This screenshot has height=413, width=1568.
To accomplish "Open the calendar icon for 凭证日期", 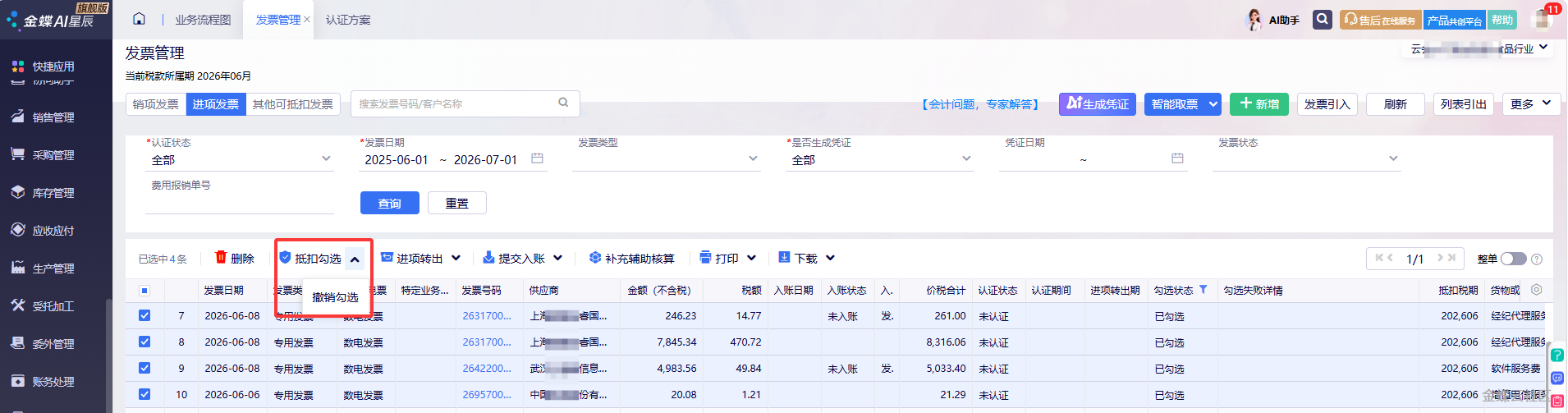I will click(x=1177, y=158).
